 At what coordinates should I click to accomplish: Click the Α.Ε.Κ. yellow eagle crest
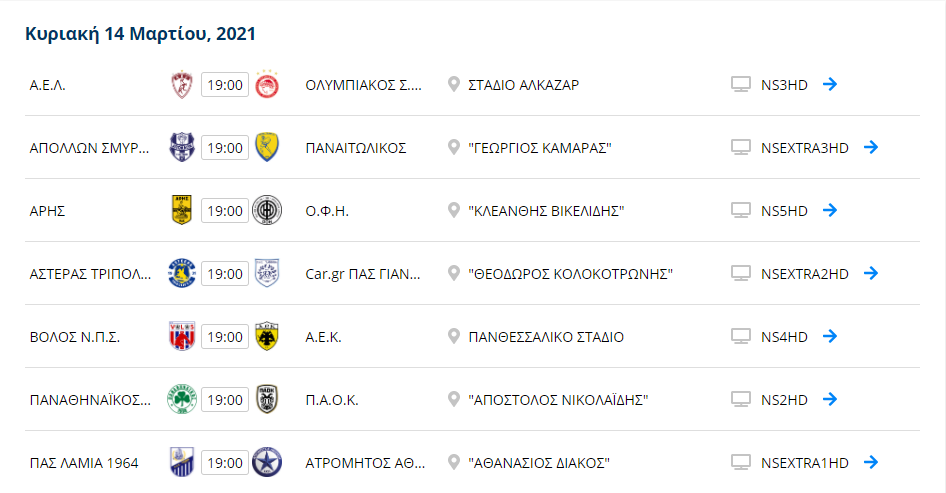pyautogui.click(x=267, y=336)
